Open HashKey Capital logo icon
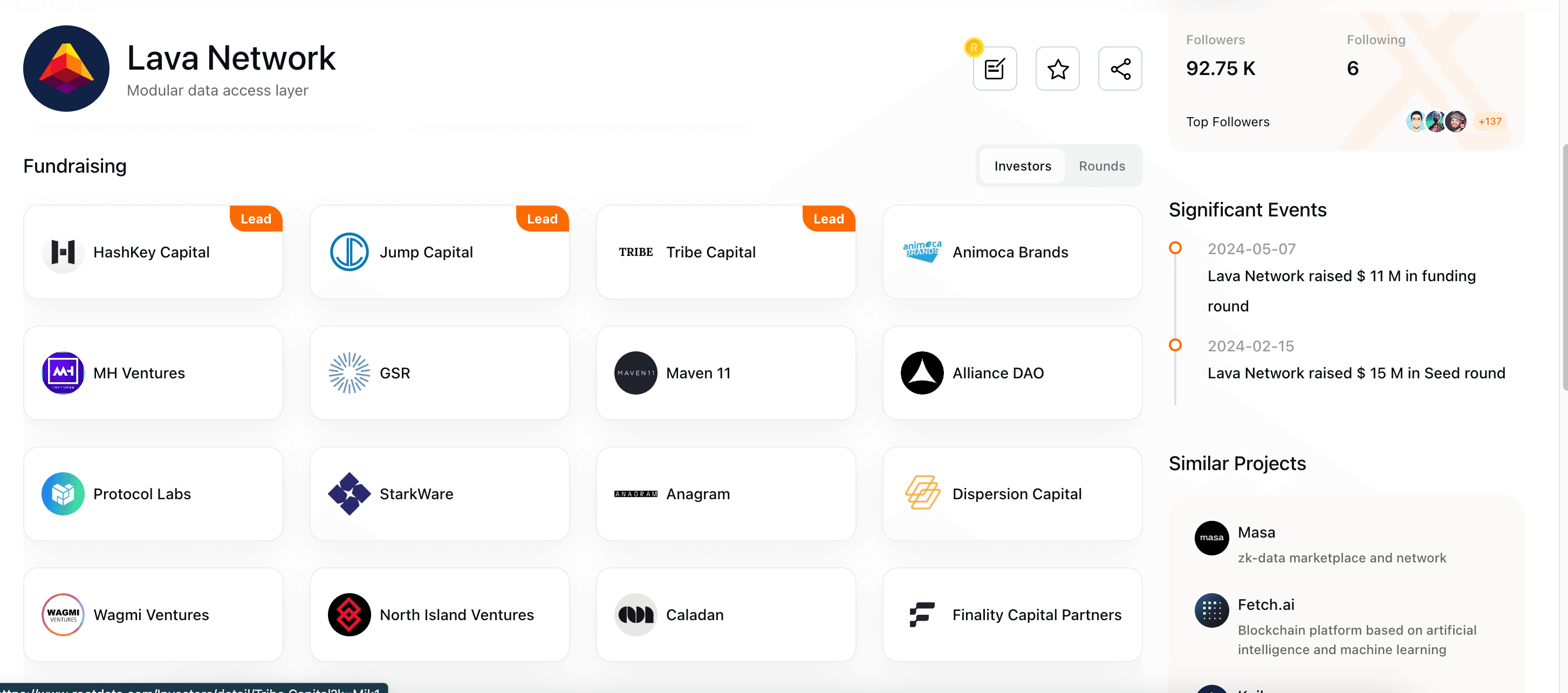This screenshot has height=693, width=1568. [63, 252]
